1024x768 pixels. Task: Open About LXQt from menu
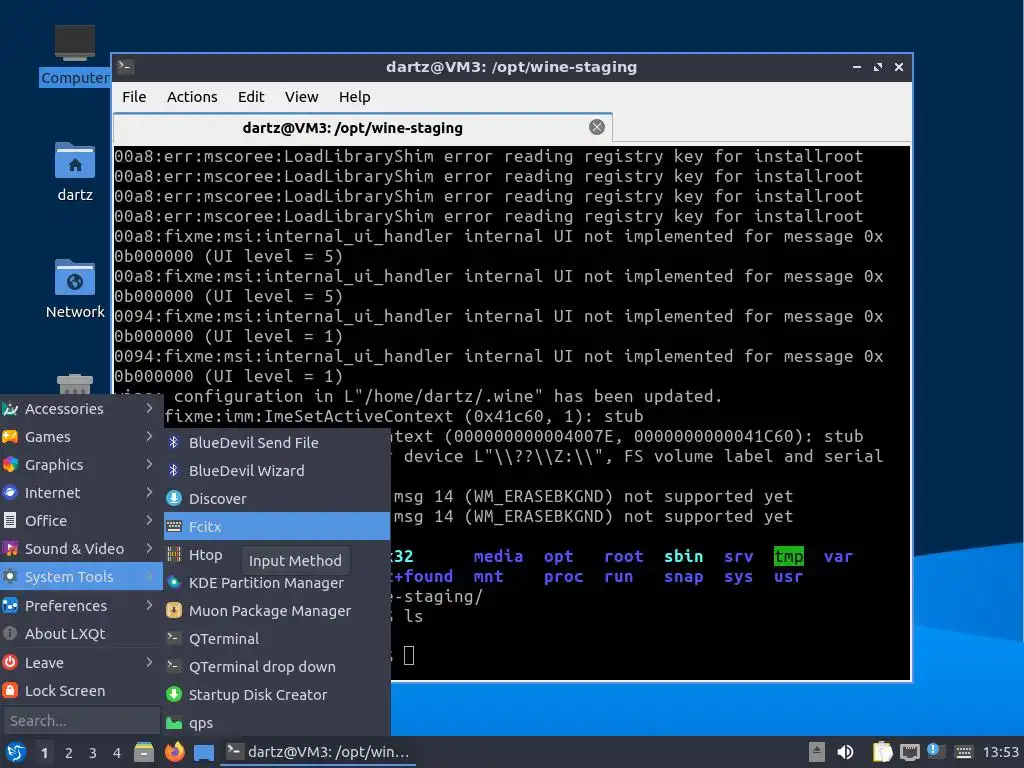point(81,634)
